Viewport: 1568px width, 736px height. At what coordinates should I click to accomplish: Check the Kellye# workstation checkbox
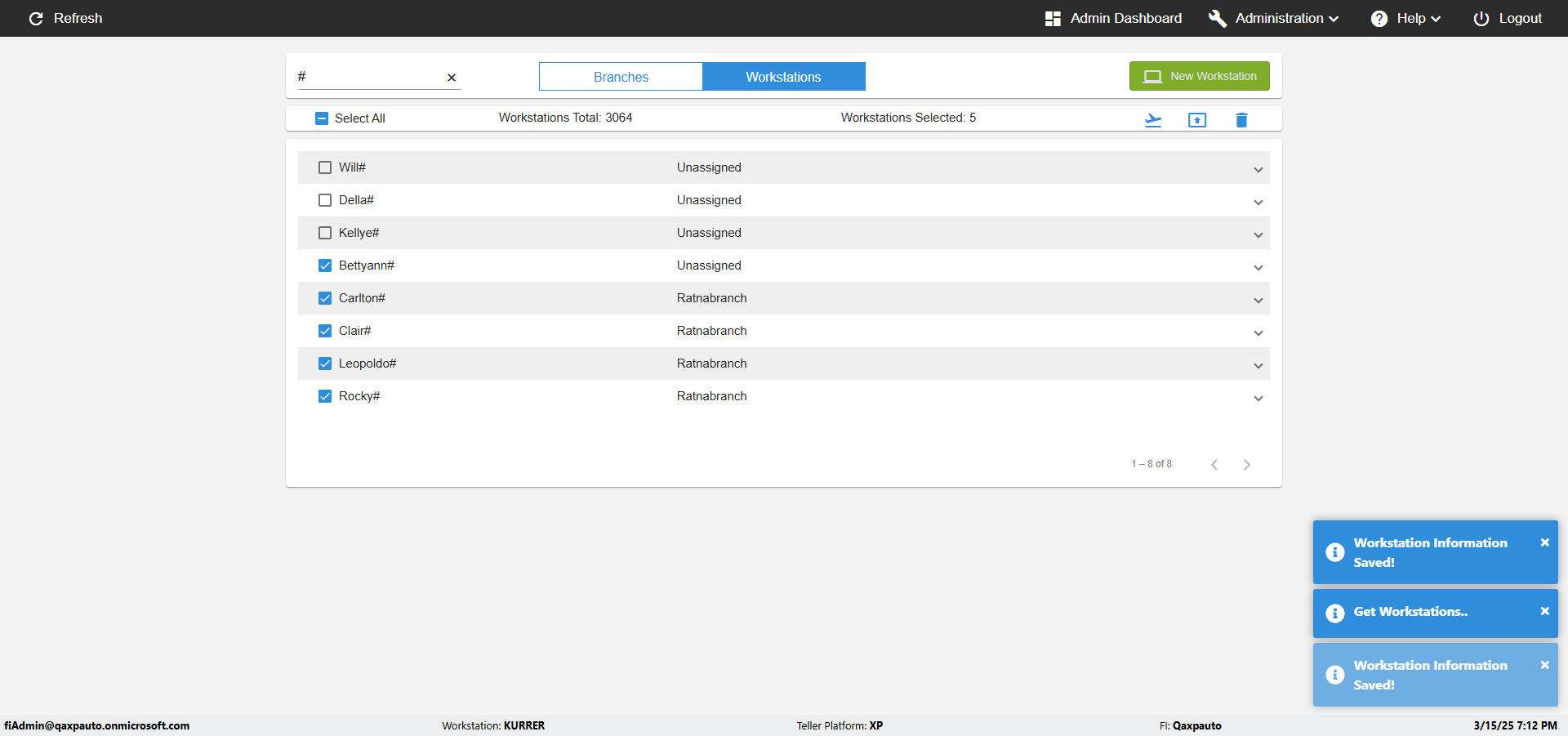tap(325, 233)
